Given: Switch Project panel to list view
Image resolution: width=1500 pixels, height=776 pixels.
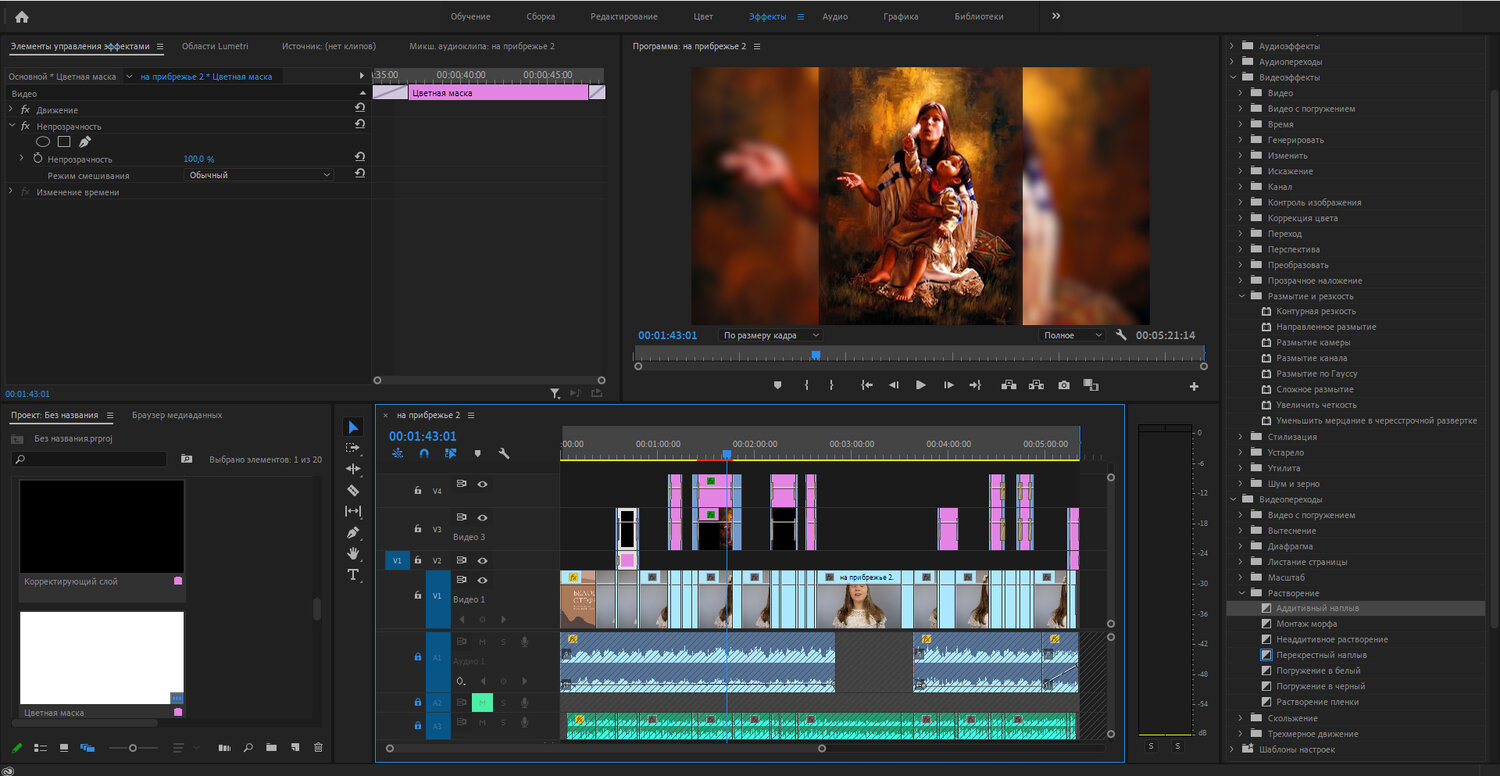Looking at the screenshot, I should click(41, 747).
